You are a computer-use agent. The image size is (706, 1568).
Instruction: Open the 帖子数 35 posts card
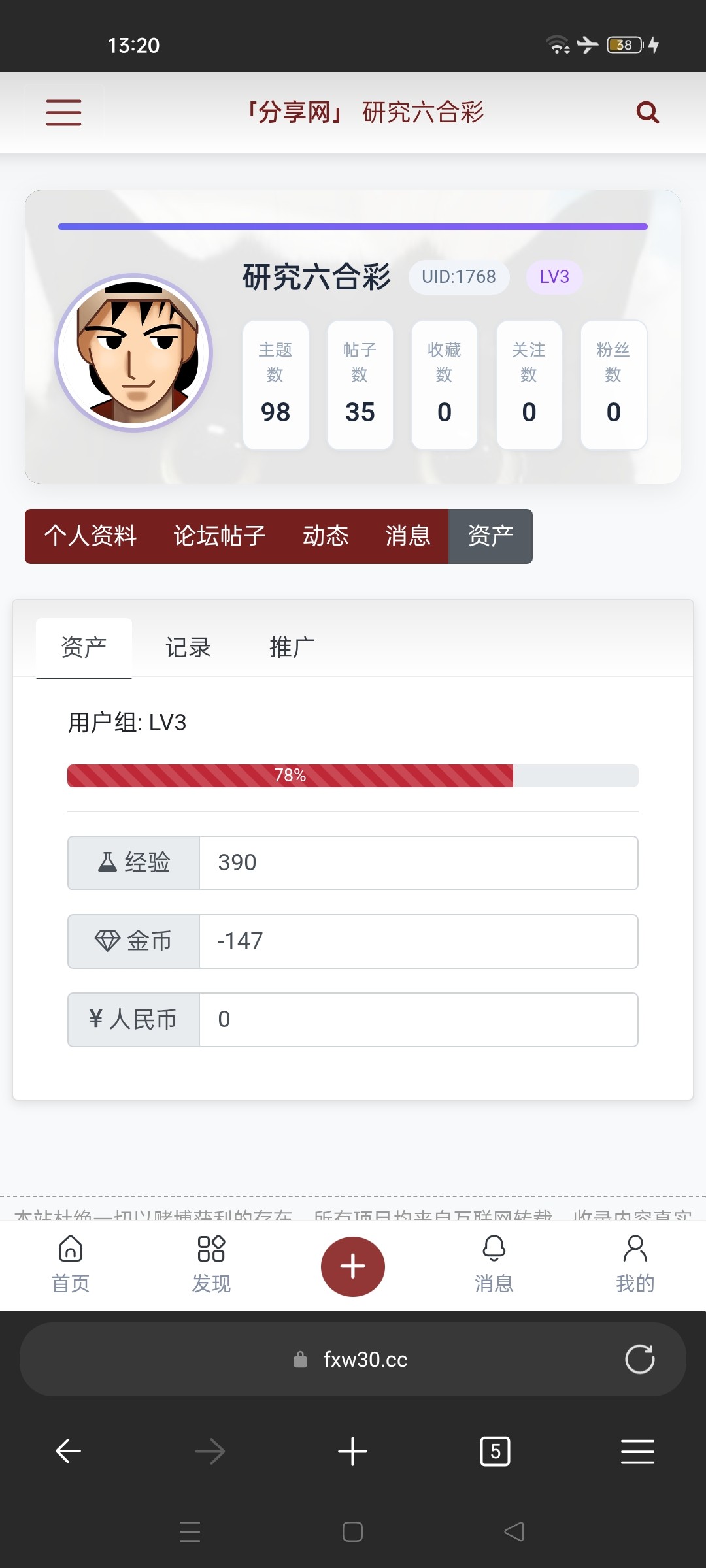(360, 385)
